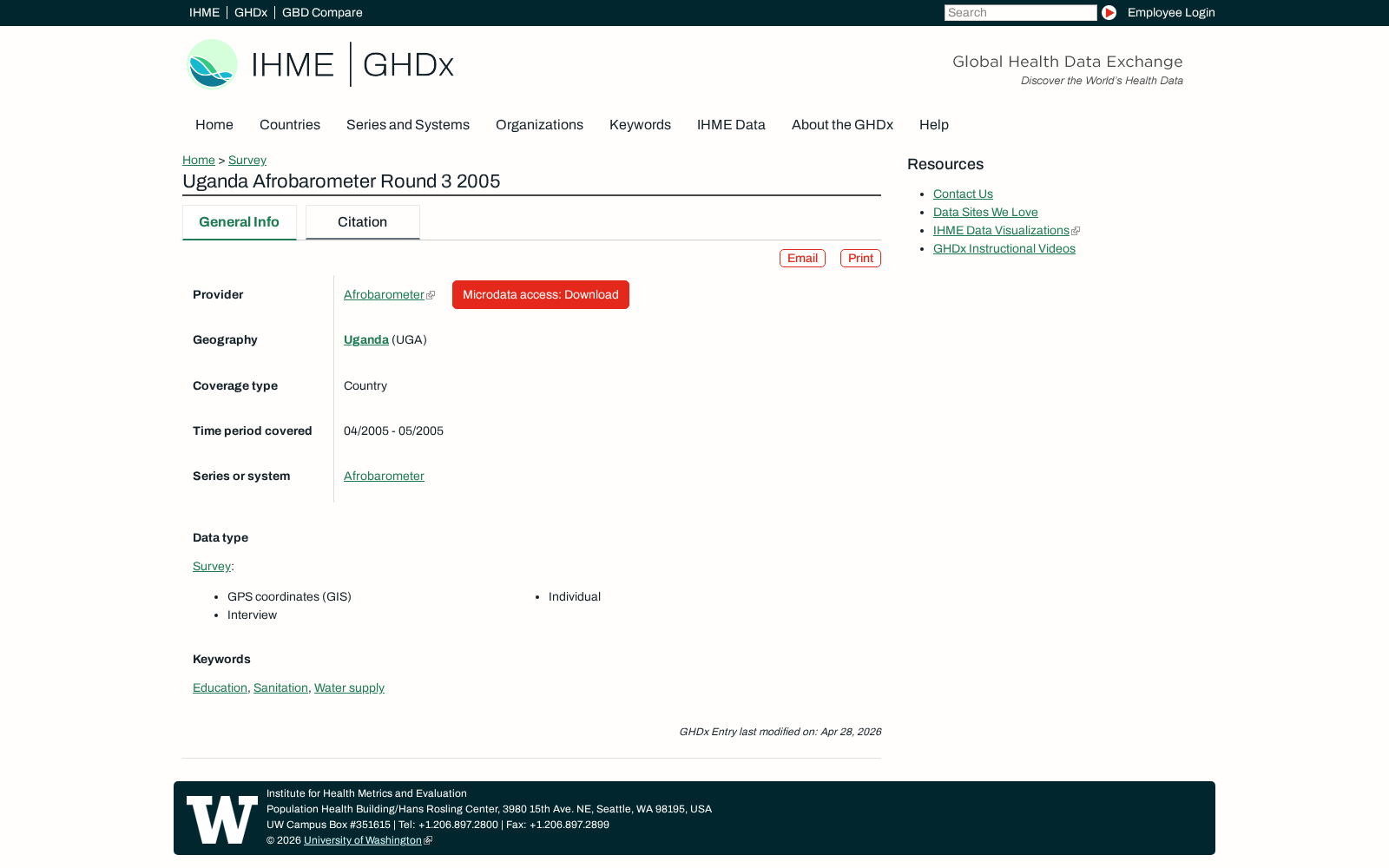Click the Resources heading
This screenshot has width=1389, height=868.
coord(945,164)
